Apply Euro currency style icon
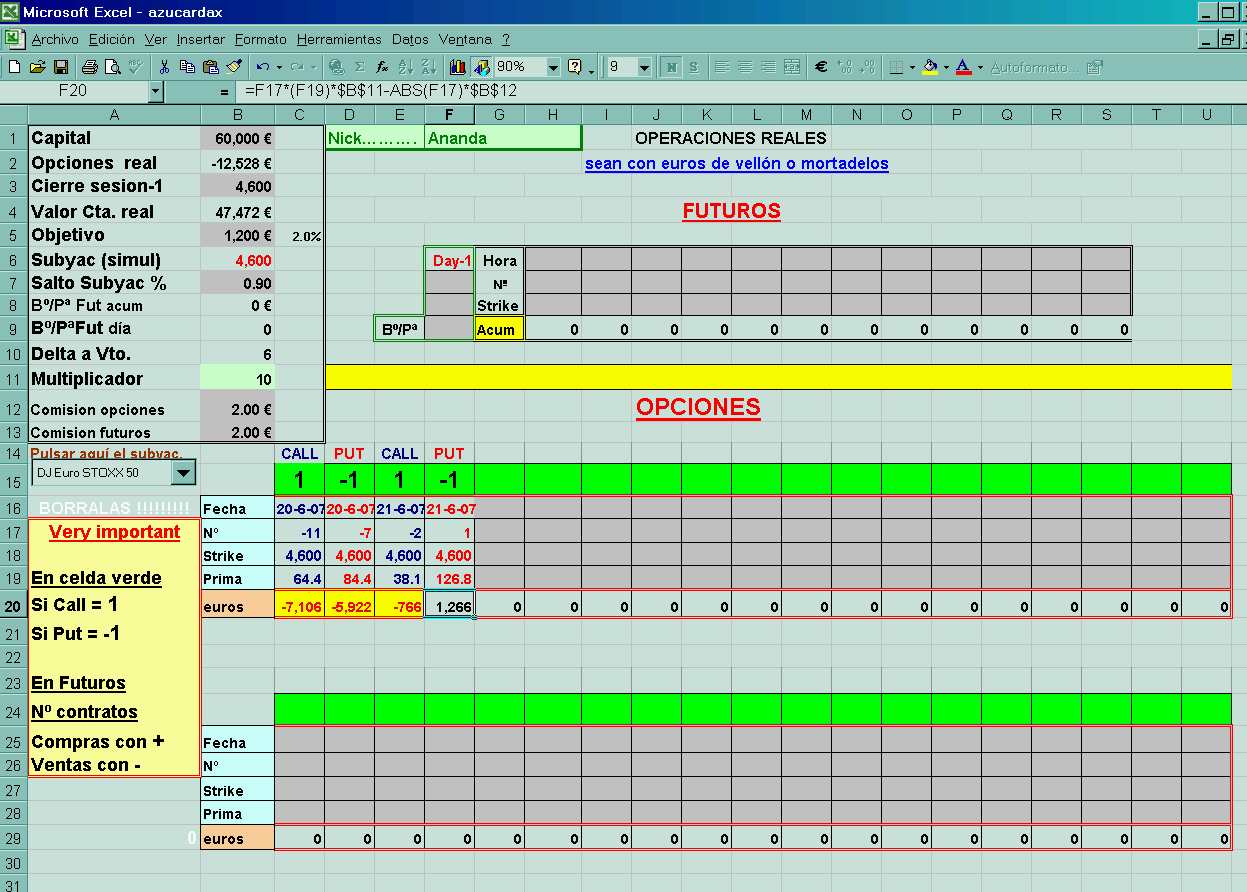The width and height of the screenshot is (1247, 892). pos(820,67)
